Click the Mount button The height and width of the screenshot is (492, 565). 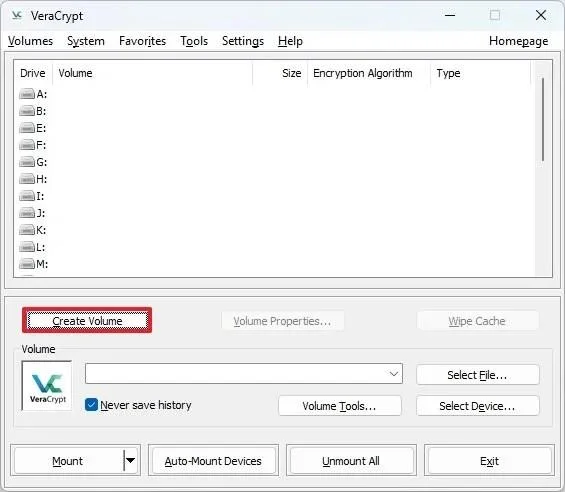[x=68, y=460]
